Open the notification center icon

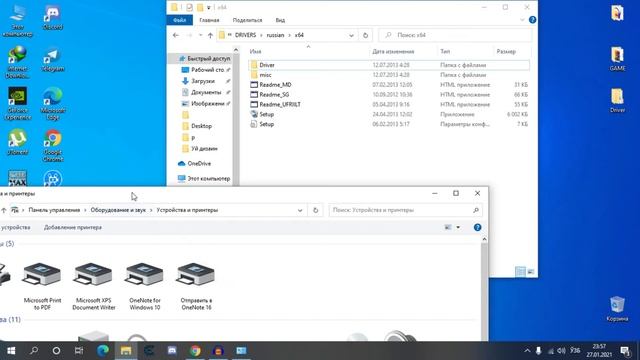625,351
